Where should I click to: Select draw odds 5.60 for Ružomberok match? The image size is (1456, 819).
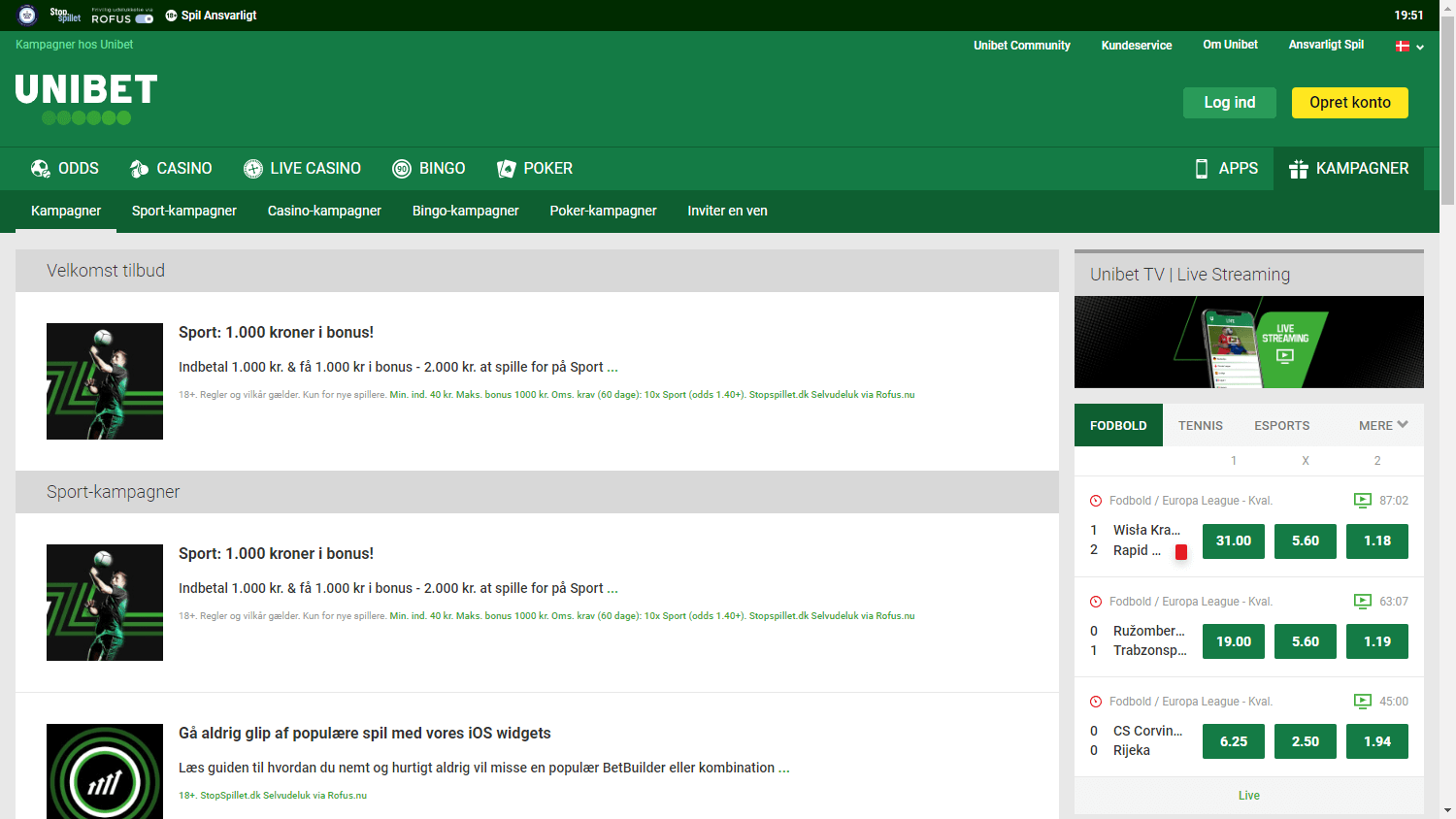(1306, 641)
